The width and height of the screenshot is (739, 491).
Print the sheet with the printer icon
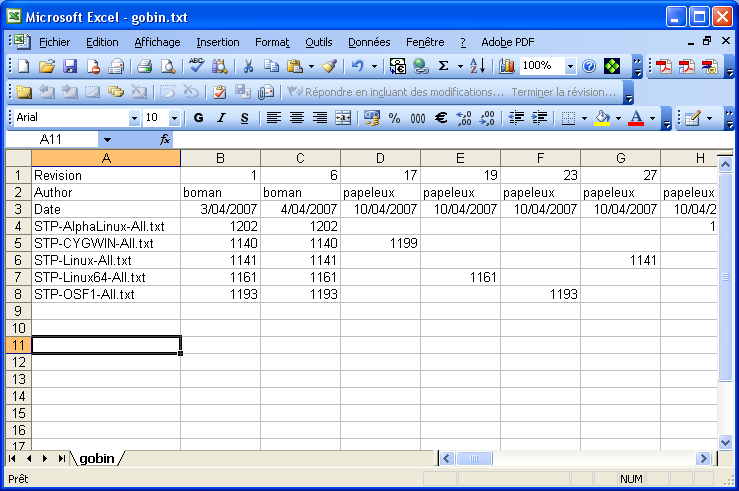(x=144, y=66)
